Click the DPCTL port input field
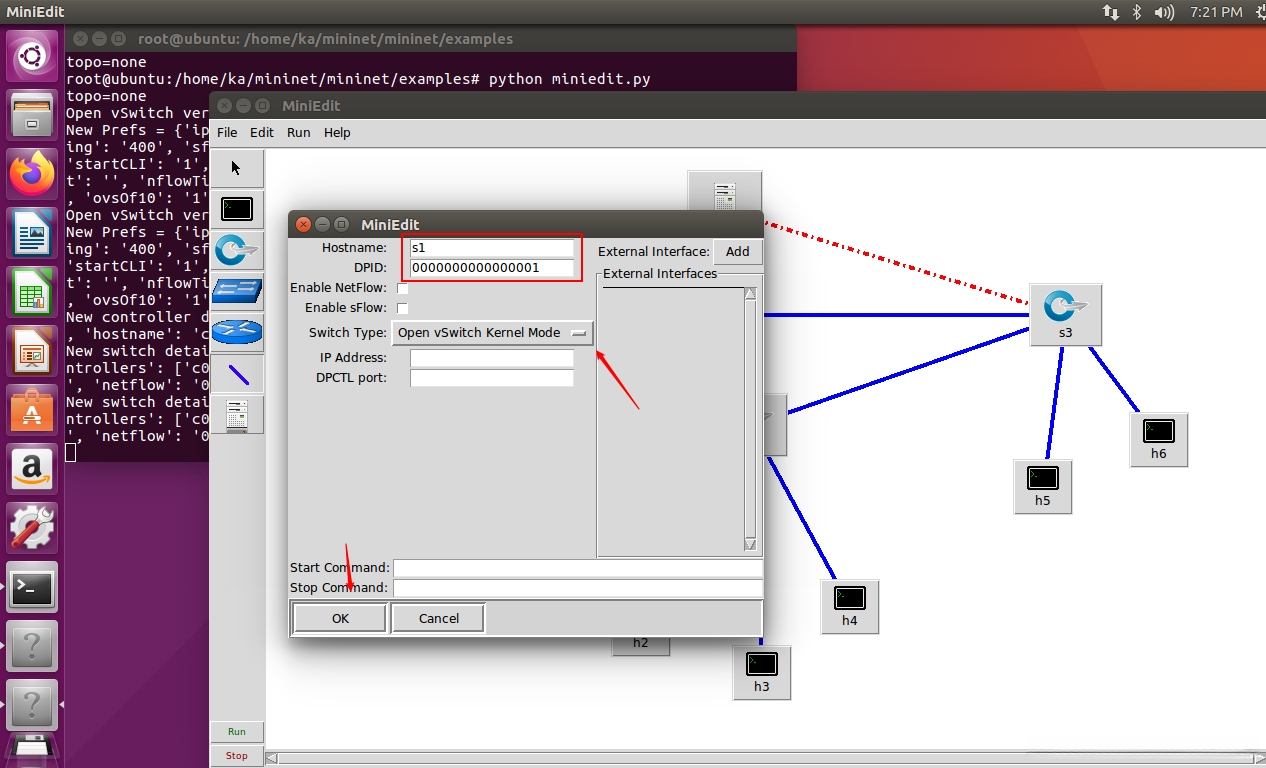This screenshot has width=1266, height=768. pos(492,378)
